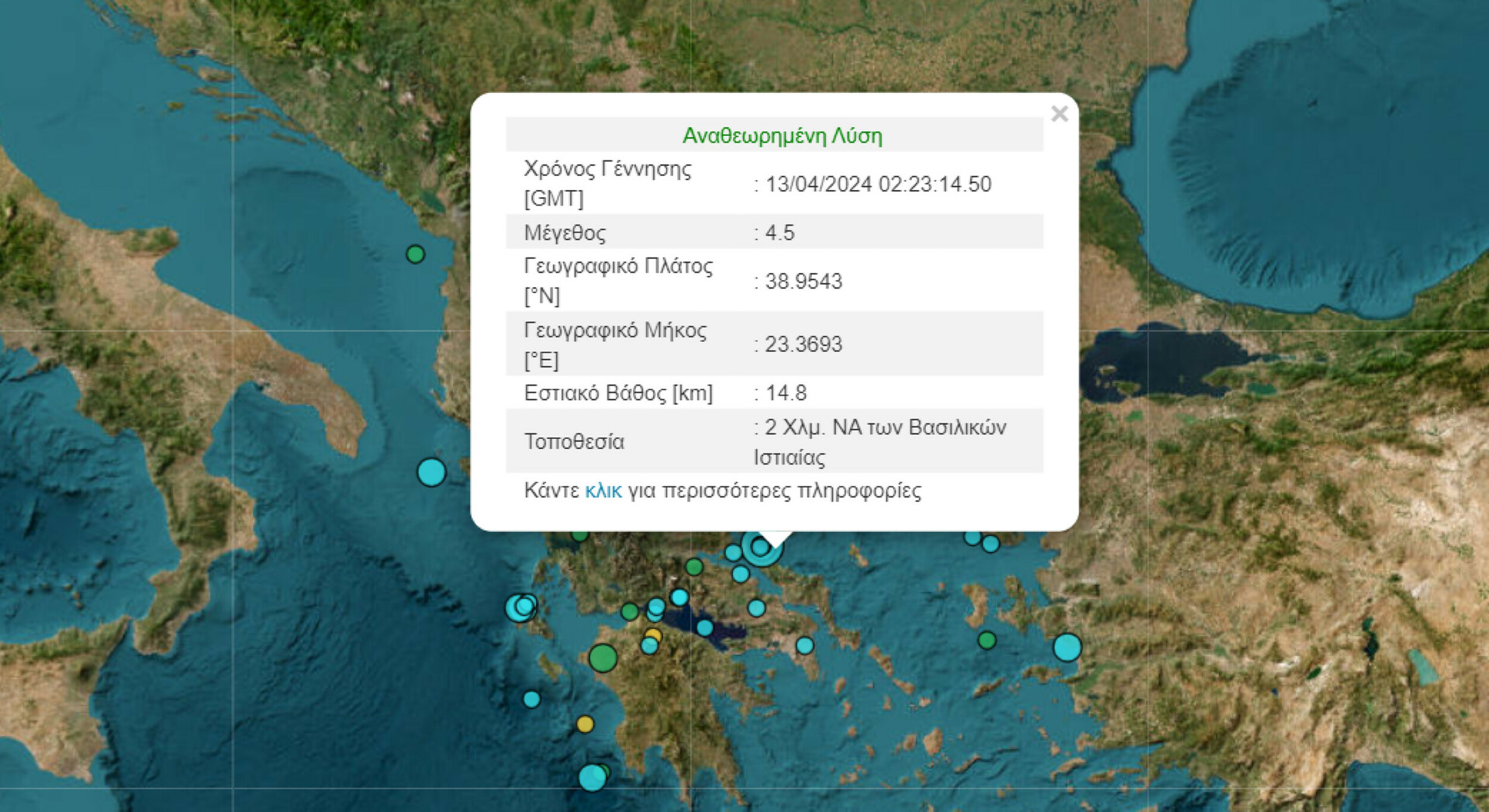Image resolution: width=1489 pixels, height=812 pixels.
Task: Select the green marker north of the Gulf of Corinth
Action: 694,567
